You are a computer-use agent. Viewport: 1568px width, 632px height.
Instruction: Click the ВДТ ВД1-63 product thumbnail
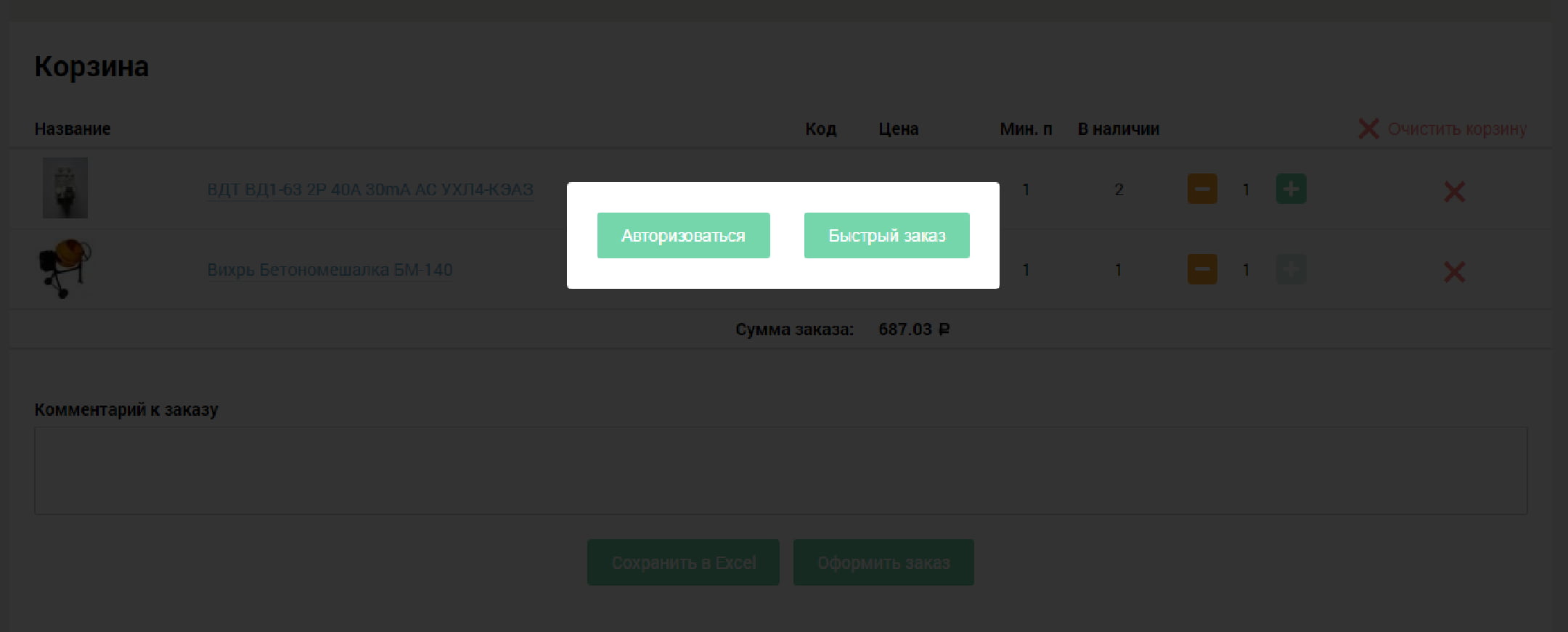[x=65, y=188]
